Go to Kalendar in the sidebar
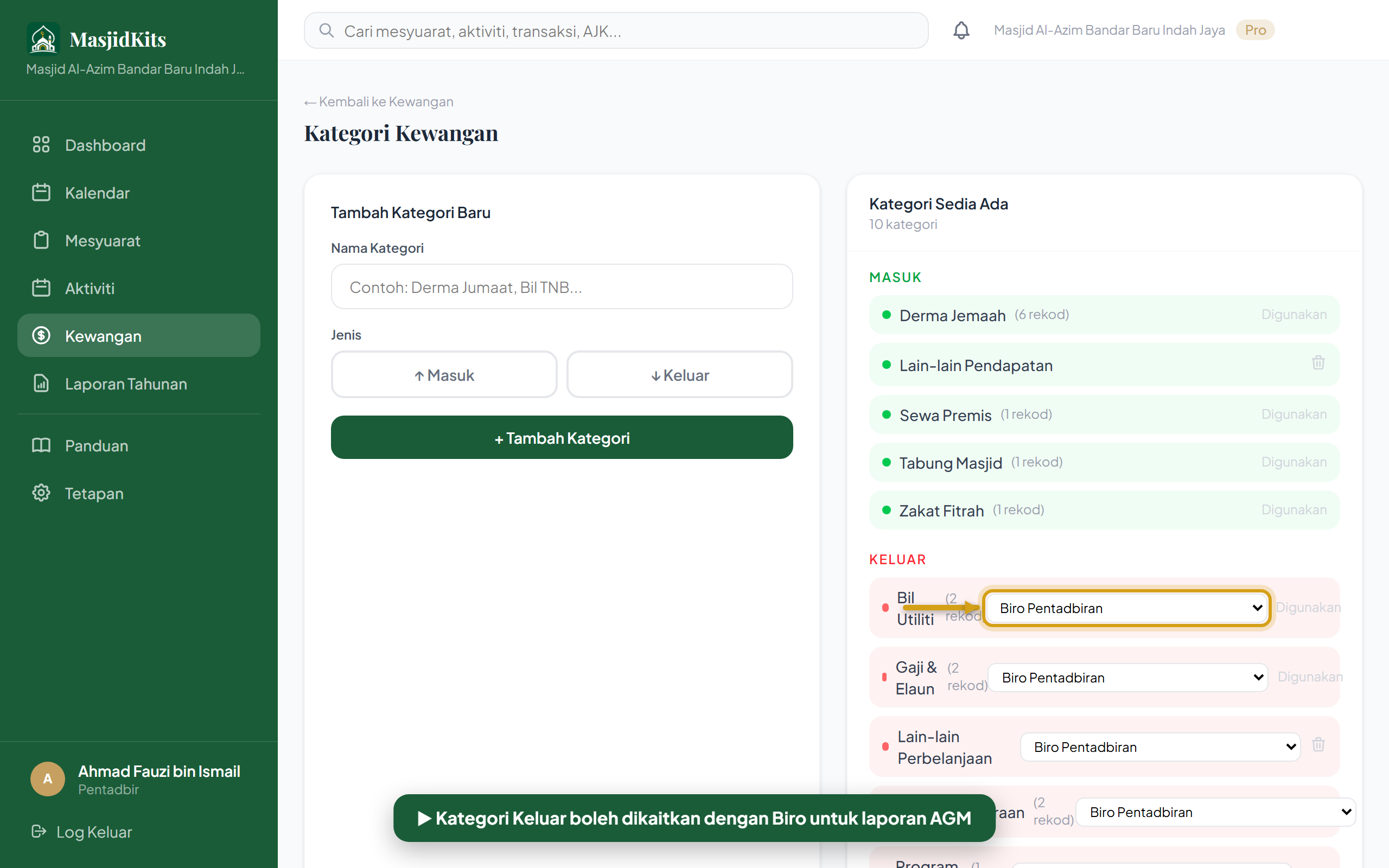Viewport: 1389px width, 868px height. pos(139,192)
